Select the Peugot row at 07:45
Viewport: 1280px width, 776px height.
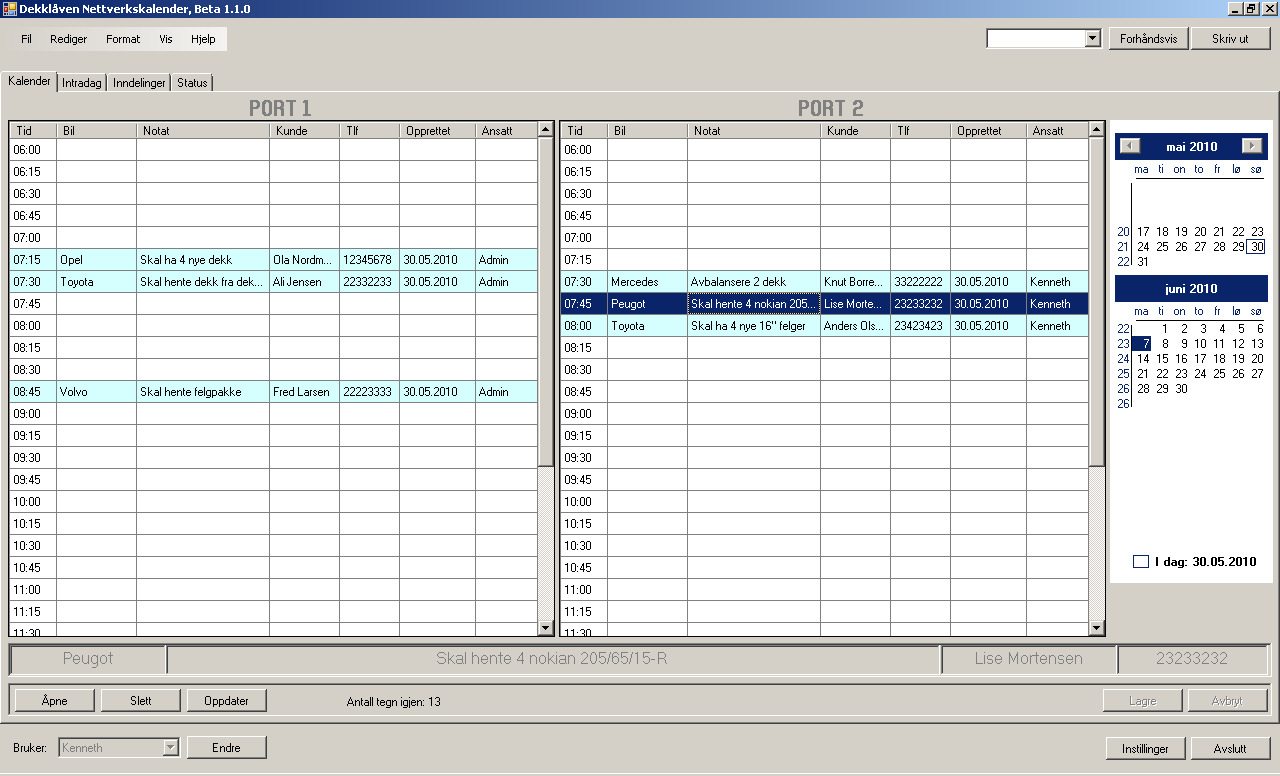tap(824, 304)
